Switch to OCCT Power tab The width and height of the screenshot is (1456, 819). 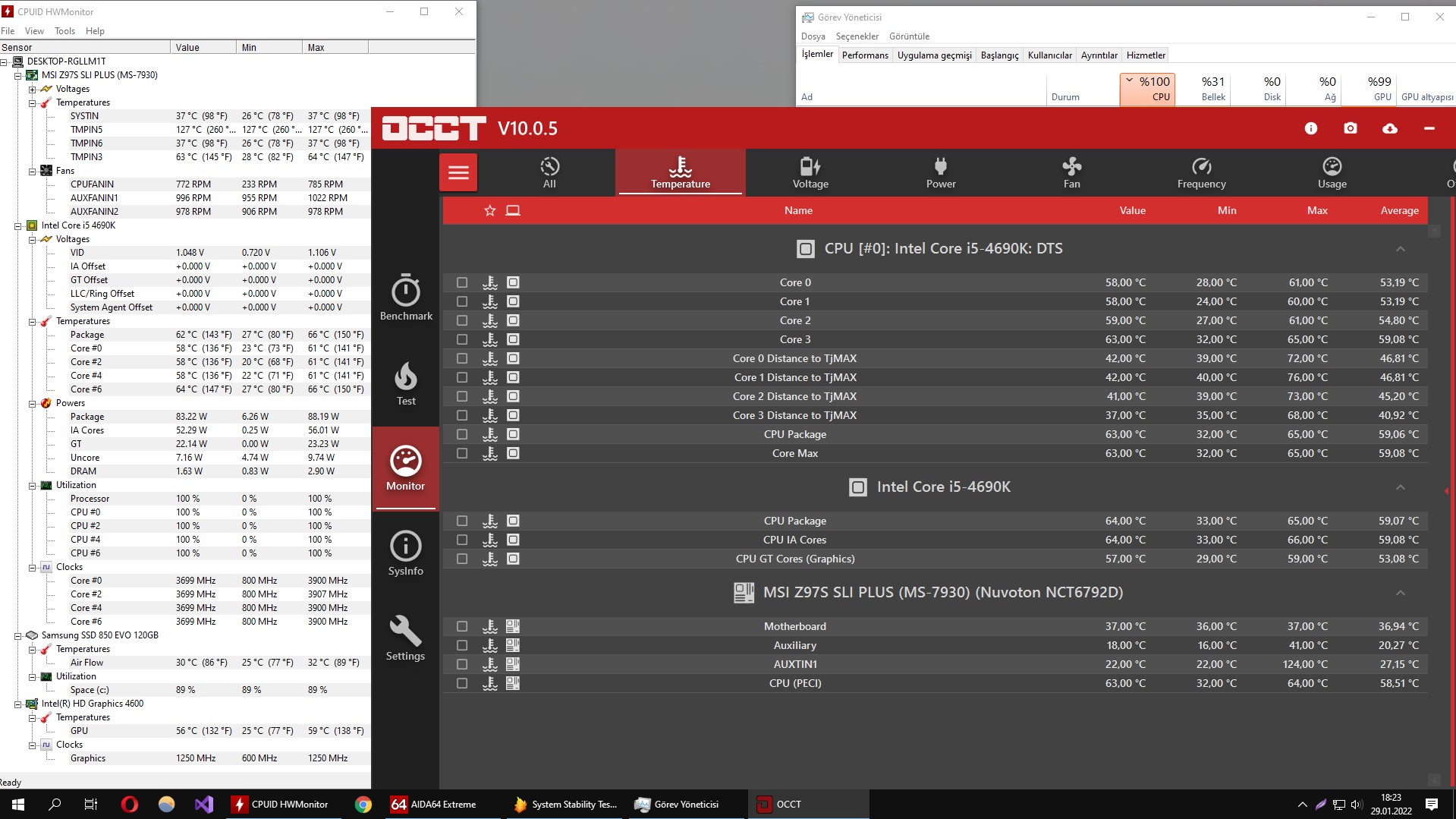click(941, 172)
